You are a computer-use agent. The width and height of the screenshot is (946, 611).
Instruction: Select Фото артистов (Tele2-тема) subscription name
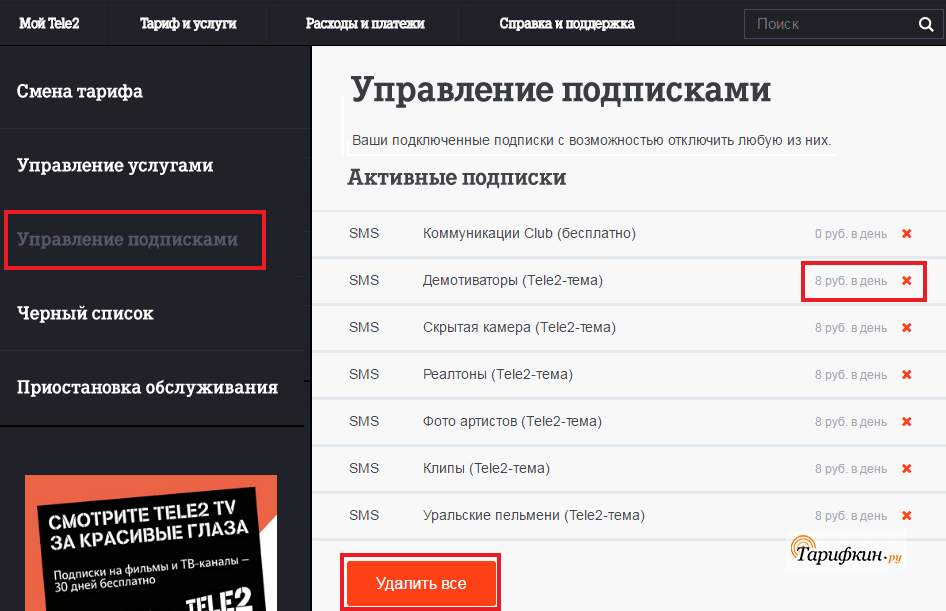pos(512,422)
